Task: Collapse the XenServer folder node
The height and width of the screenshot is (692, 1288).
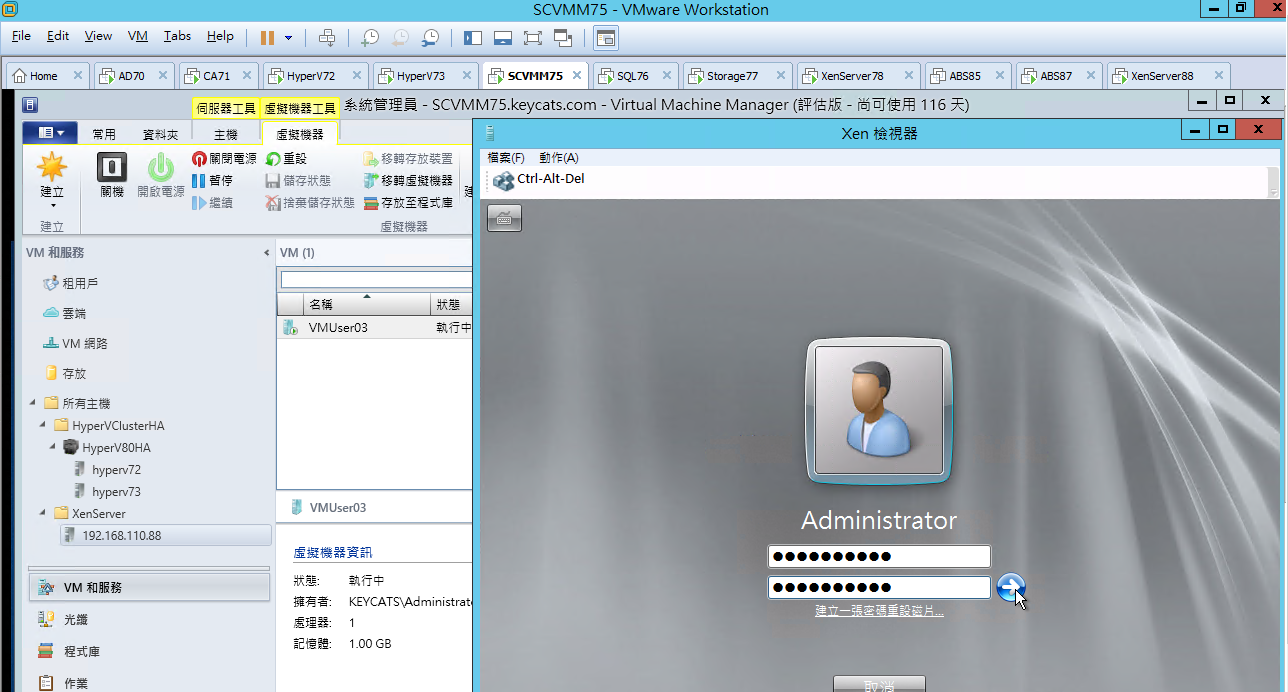Action: 43,513
